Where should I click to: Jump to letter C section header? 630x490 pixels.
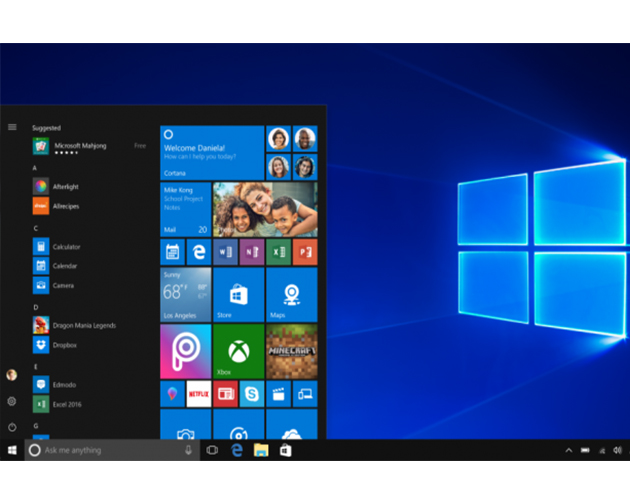(35, 228)
